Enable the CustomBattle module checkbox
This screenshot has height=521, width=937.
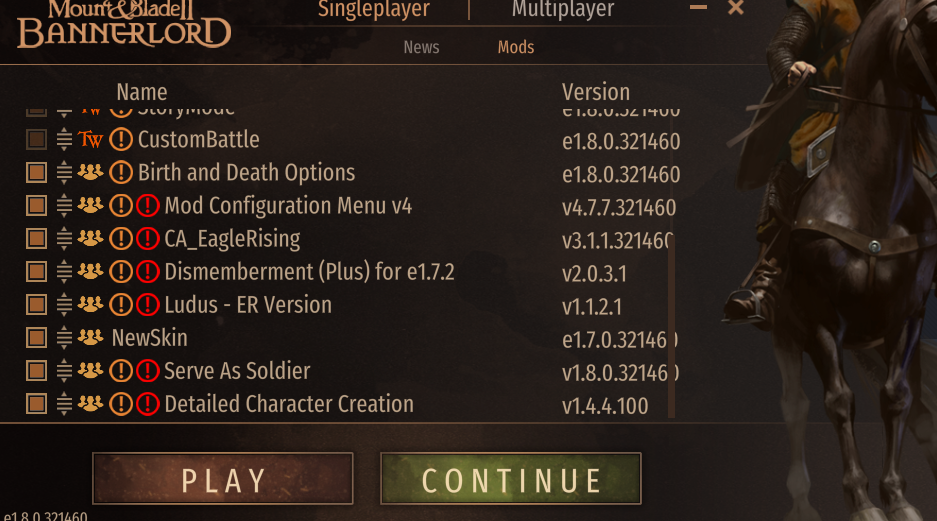36,140
